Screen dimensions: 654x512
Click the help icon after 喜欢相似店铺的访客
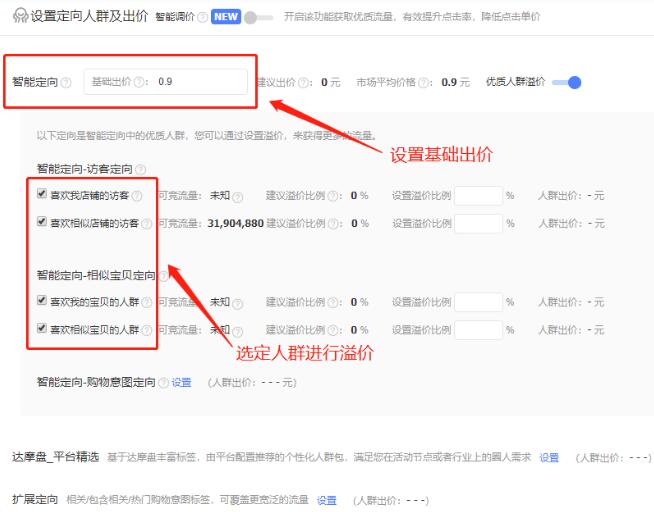tap(146, 224)
